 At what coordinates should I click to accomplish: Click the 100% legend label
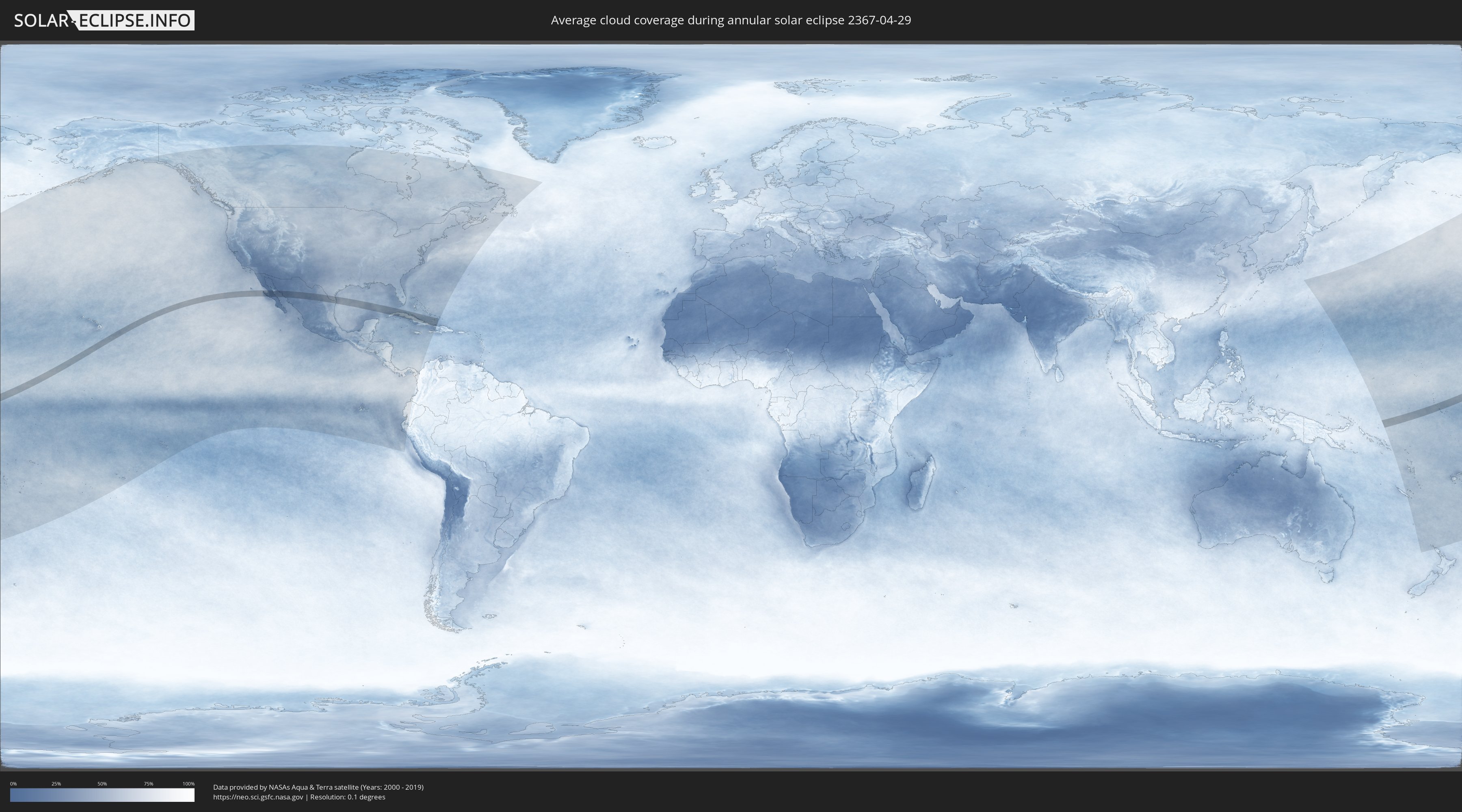[x=188, y=784]
